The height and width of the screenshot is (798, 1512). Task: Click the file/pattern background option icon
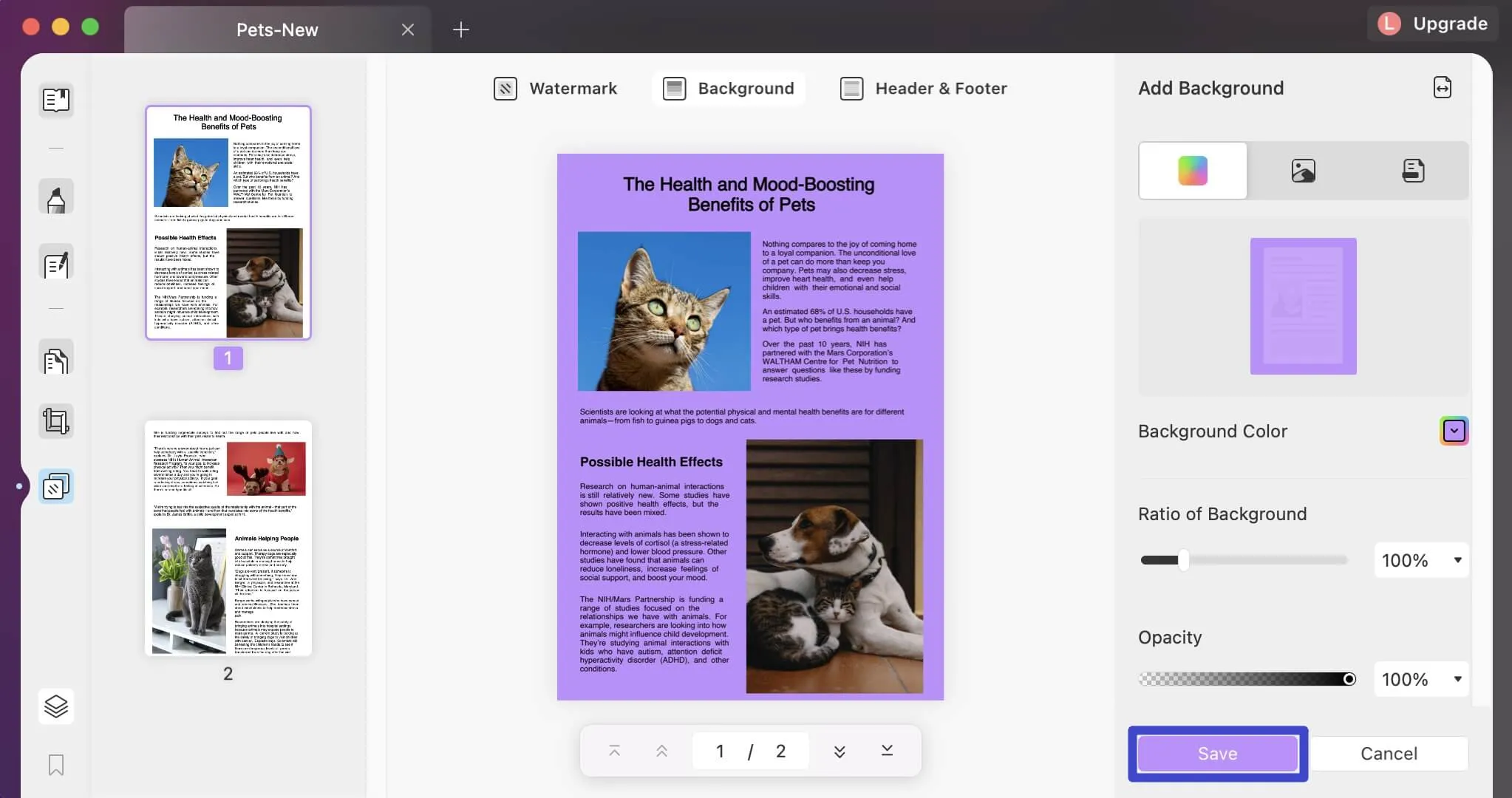coord(1413,170)
